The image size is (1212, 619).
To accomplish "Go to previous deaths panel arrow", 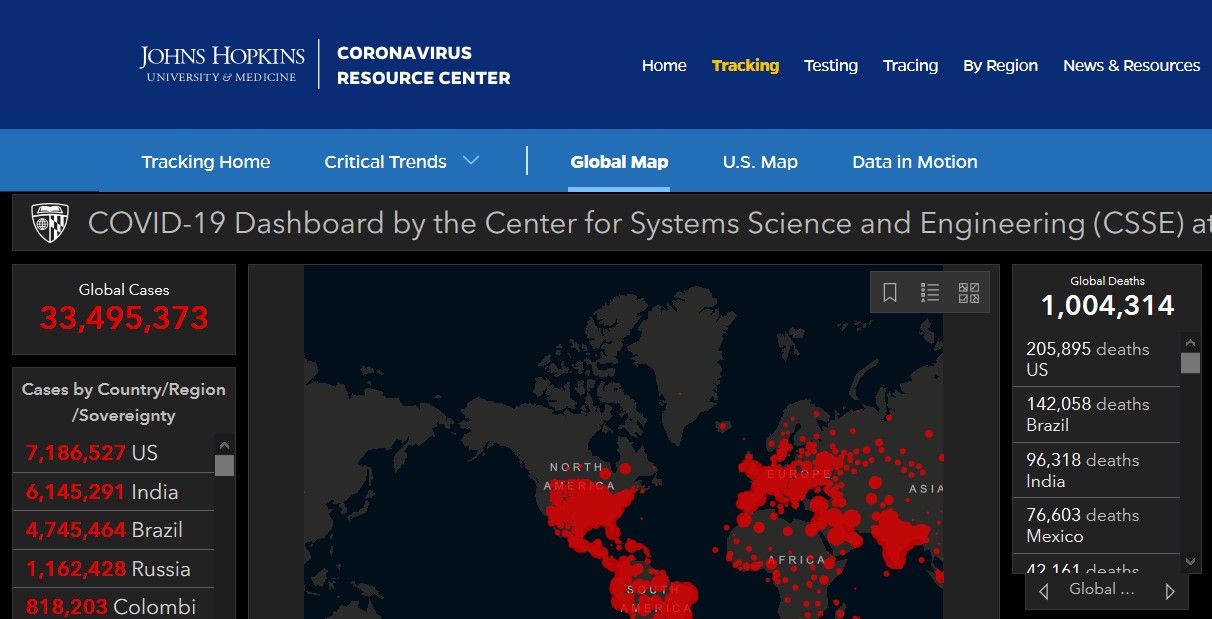I will pyautogui.click(x=1044, y=591).
